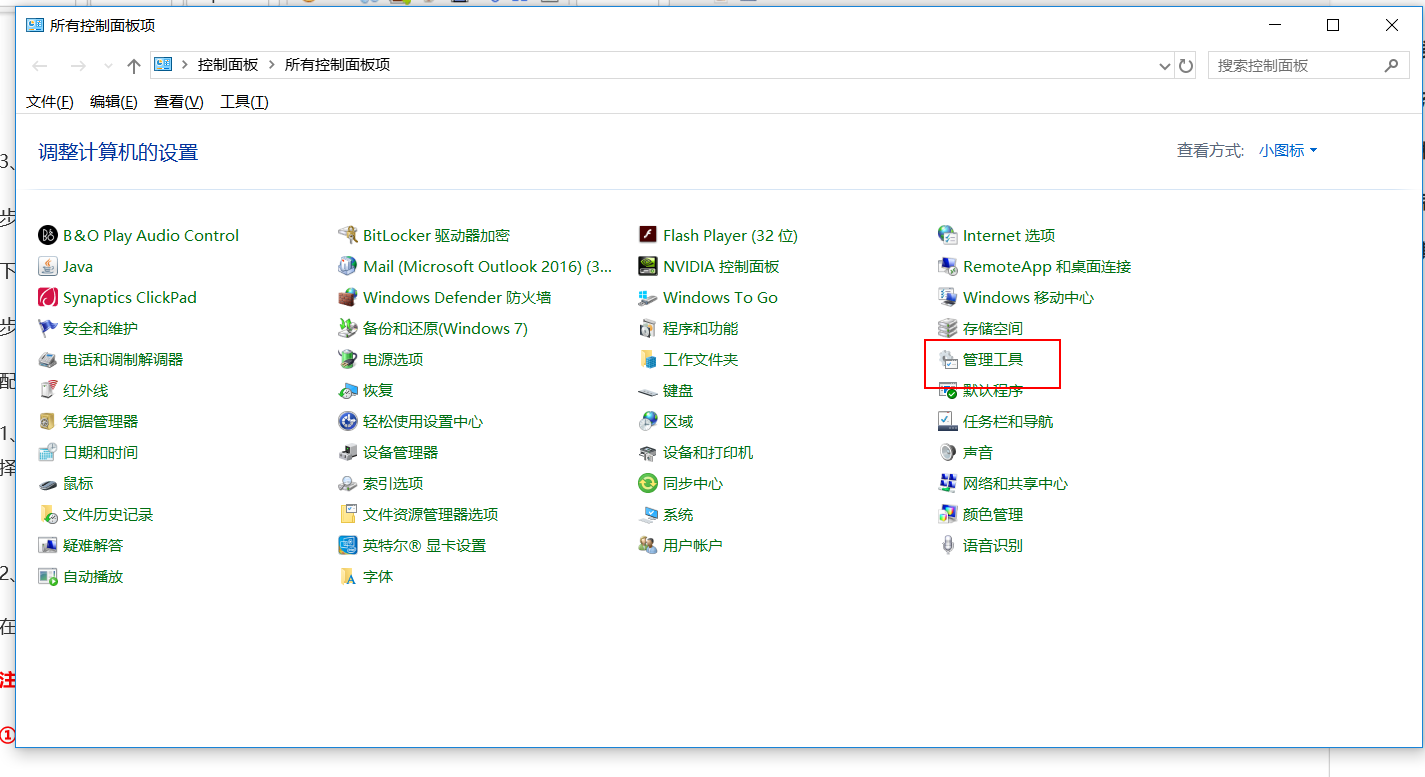Open the 语音识别 link

coord(993,546)
